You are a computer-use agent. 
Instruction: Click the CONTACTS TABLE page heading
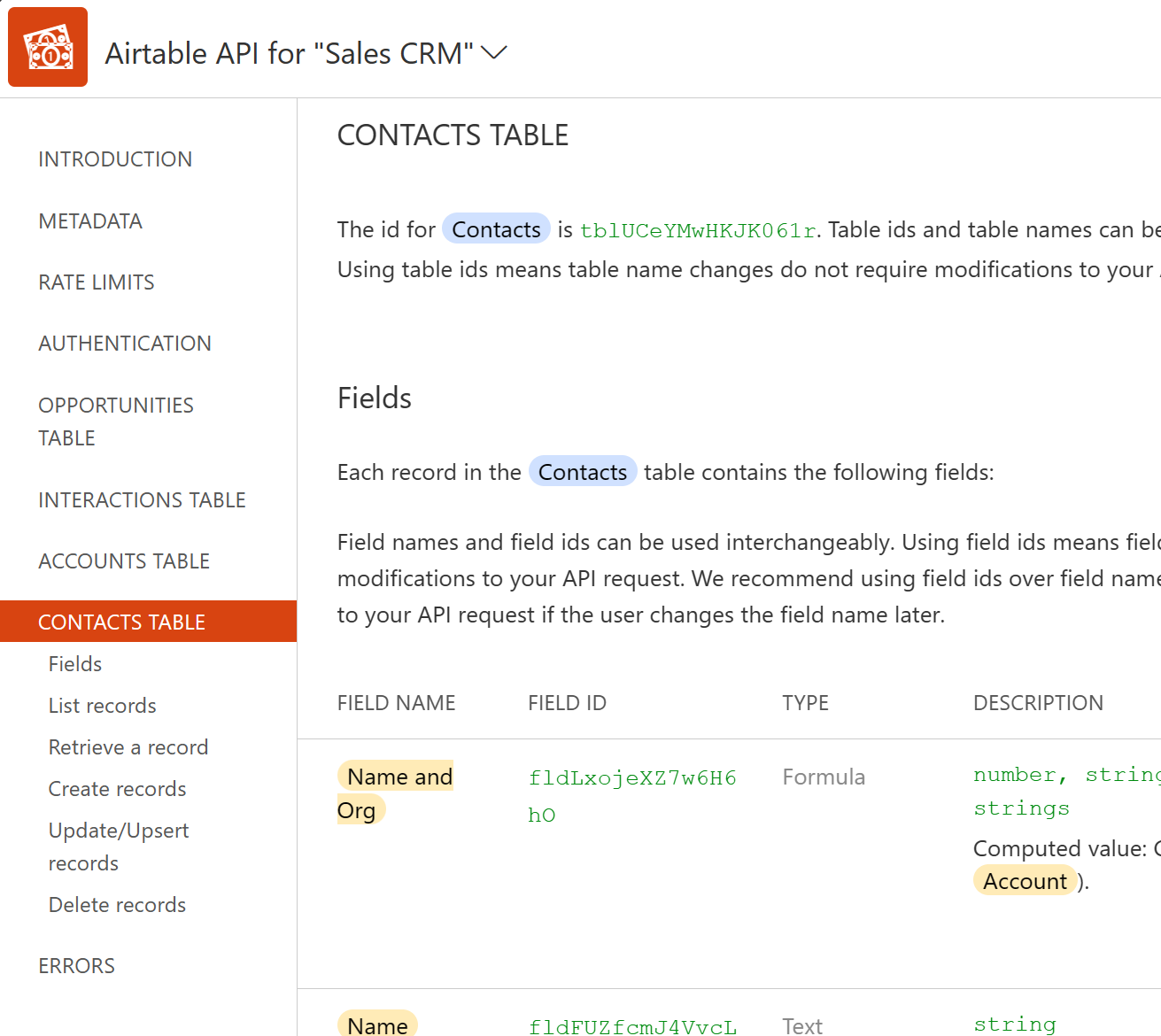tap(453, 135)
